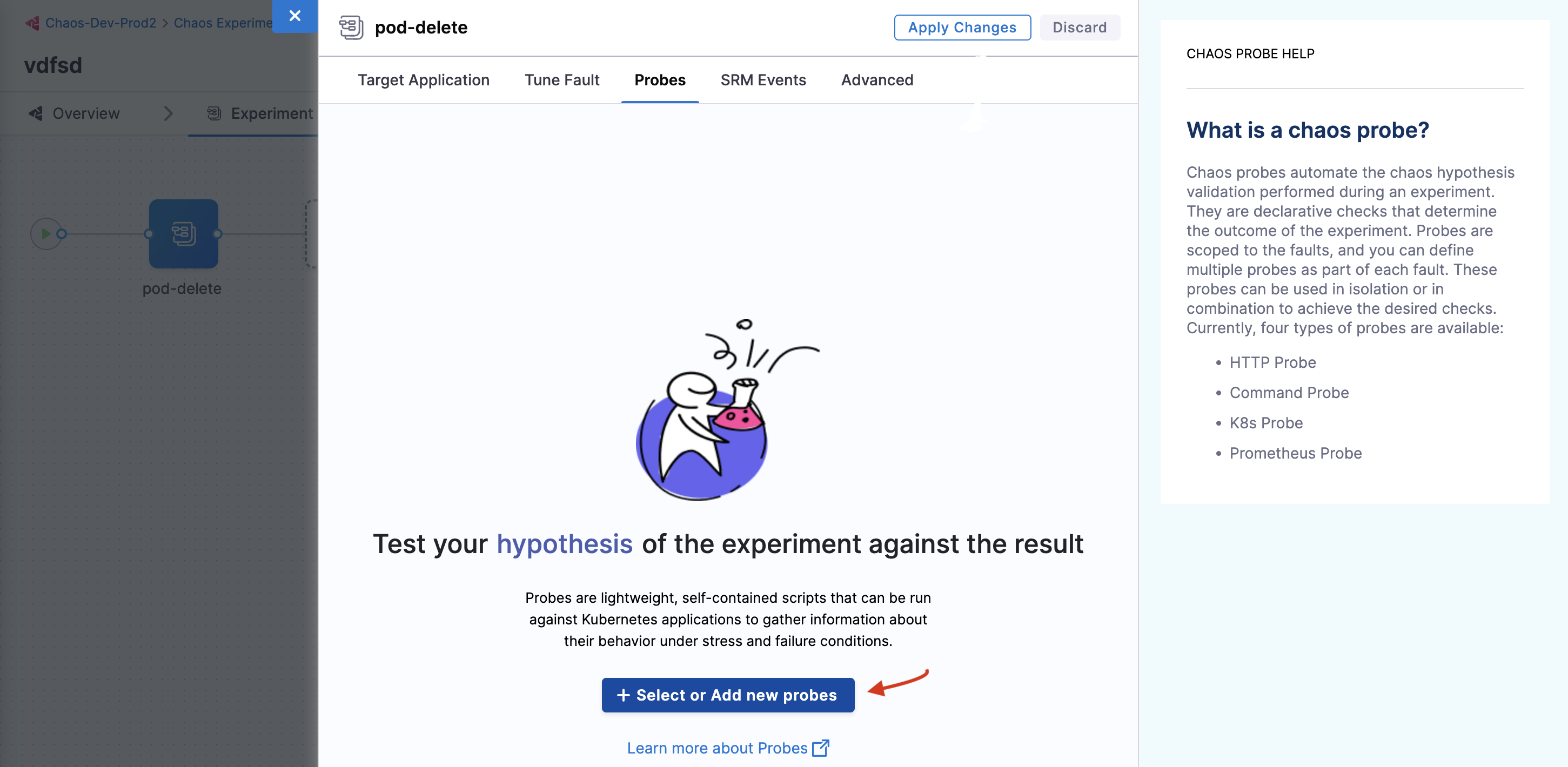This screenshot has width=1568, height=767.
Task: Click the external link icon beside Learn more
Action: [x=821, y=748]
